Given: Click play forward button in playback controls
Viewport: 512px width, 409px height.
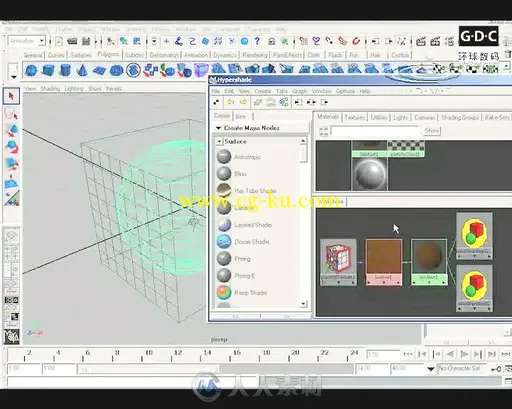Looking at the screenshot, I should [x=464, y=354].
